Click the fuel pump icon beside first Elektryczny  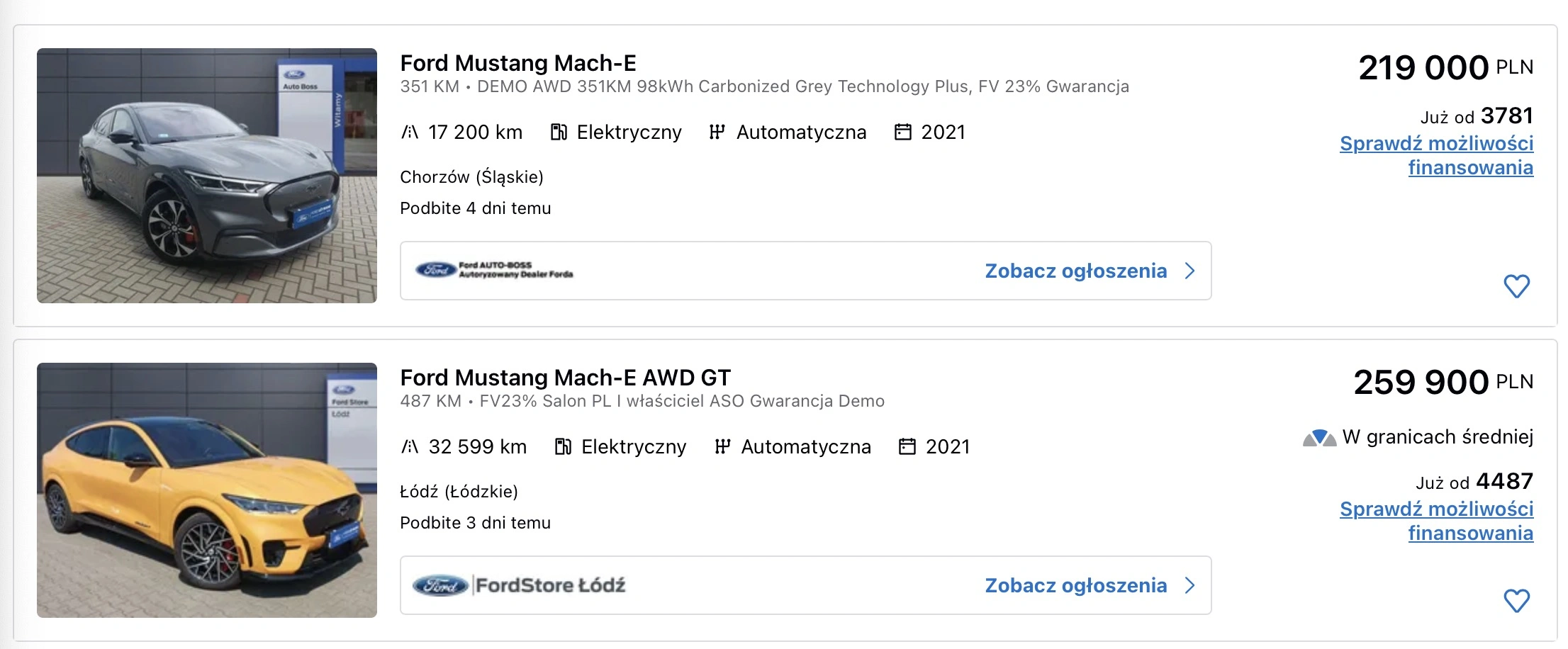click(x=559, y=132)
